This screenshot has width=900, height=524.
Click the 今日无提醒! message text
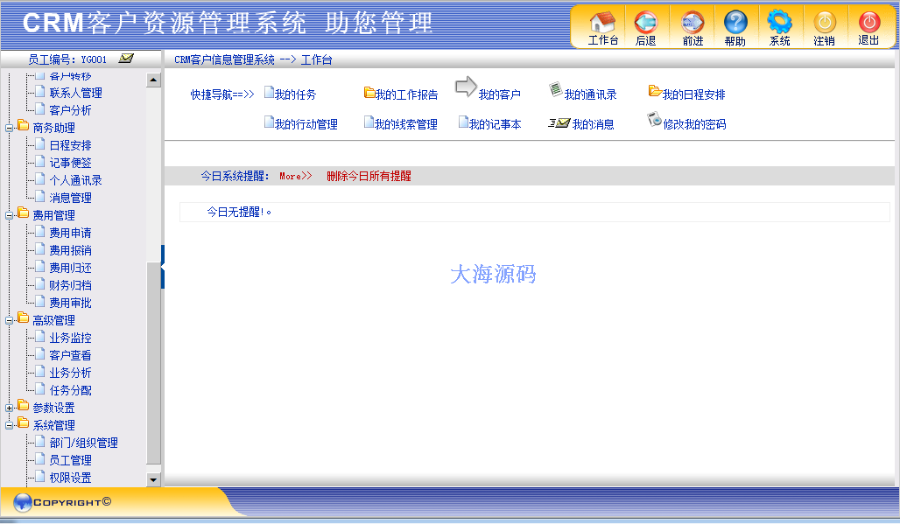tap(239, 212)
